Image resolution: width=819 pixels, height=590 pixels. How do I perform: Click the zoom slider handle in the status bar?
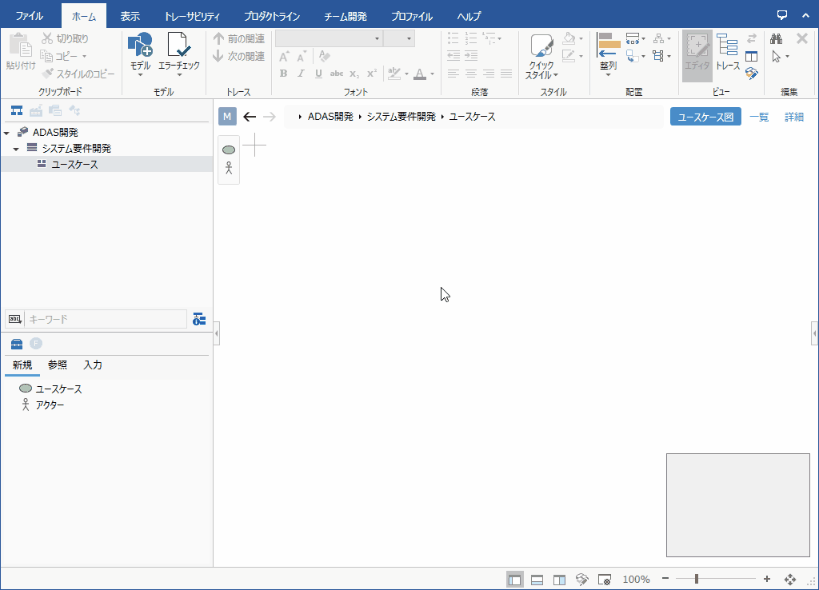click(696, 579)
